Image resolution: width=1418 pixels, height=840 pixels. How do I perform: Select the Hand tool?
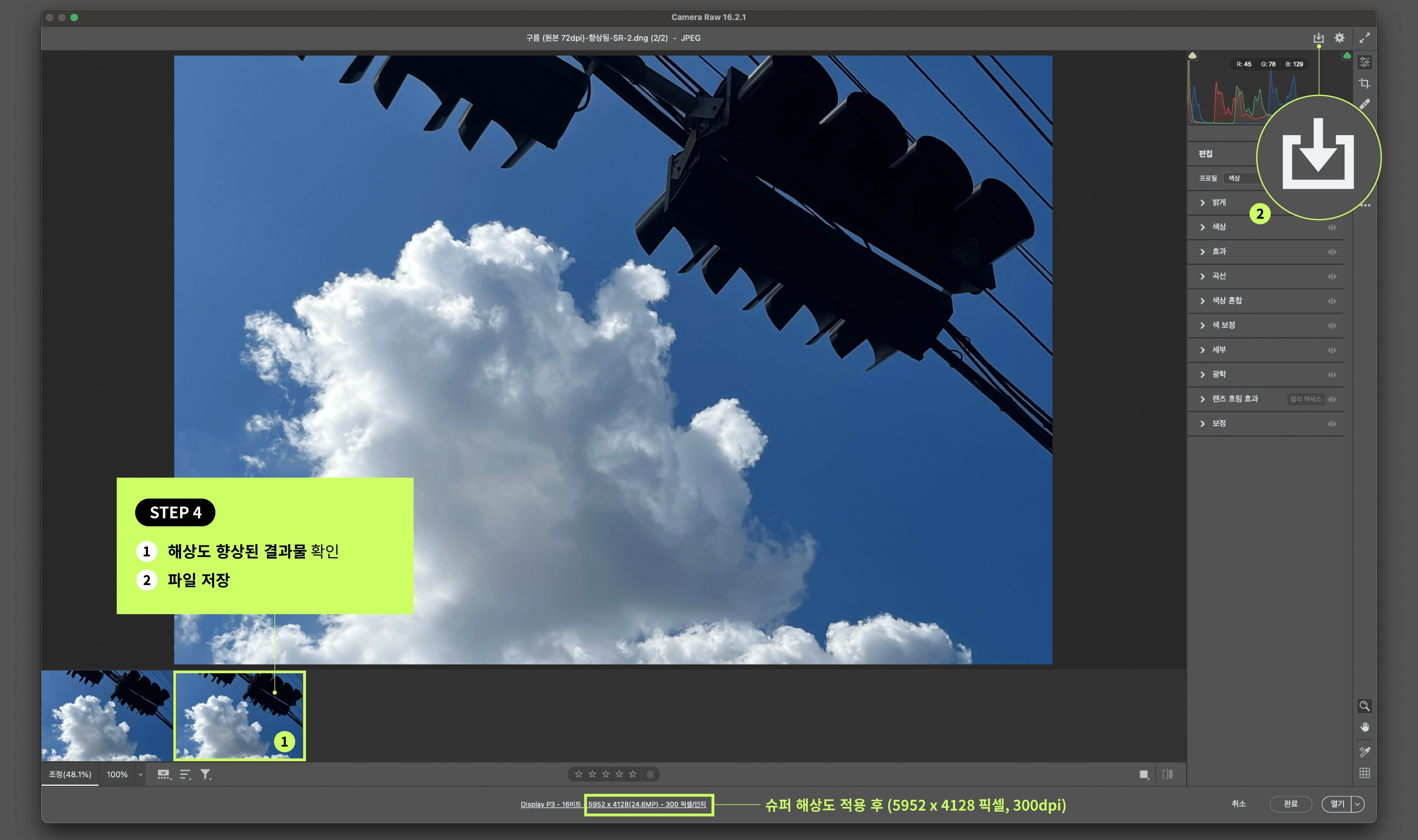[1364, 727]
